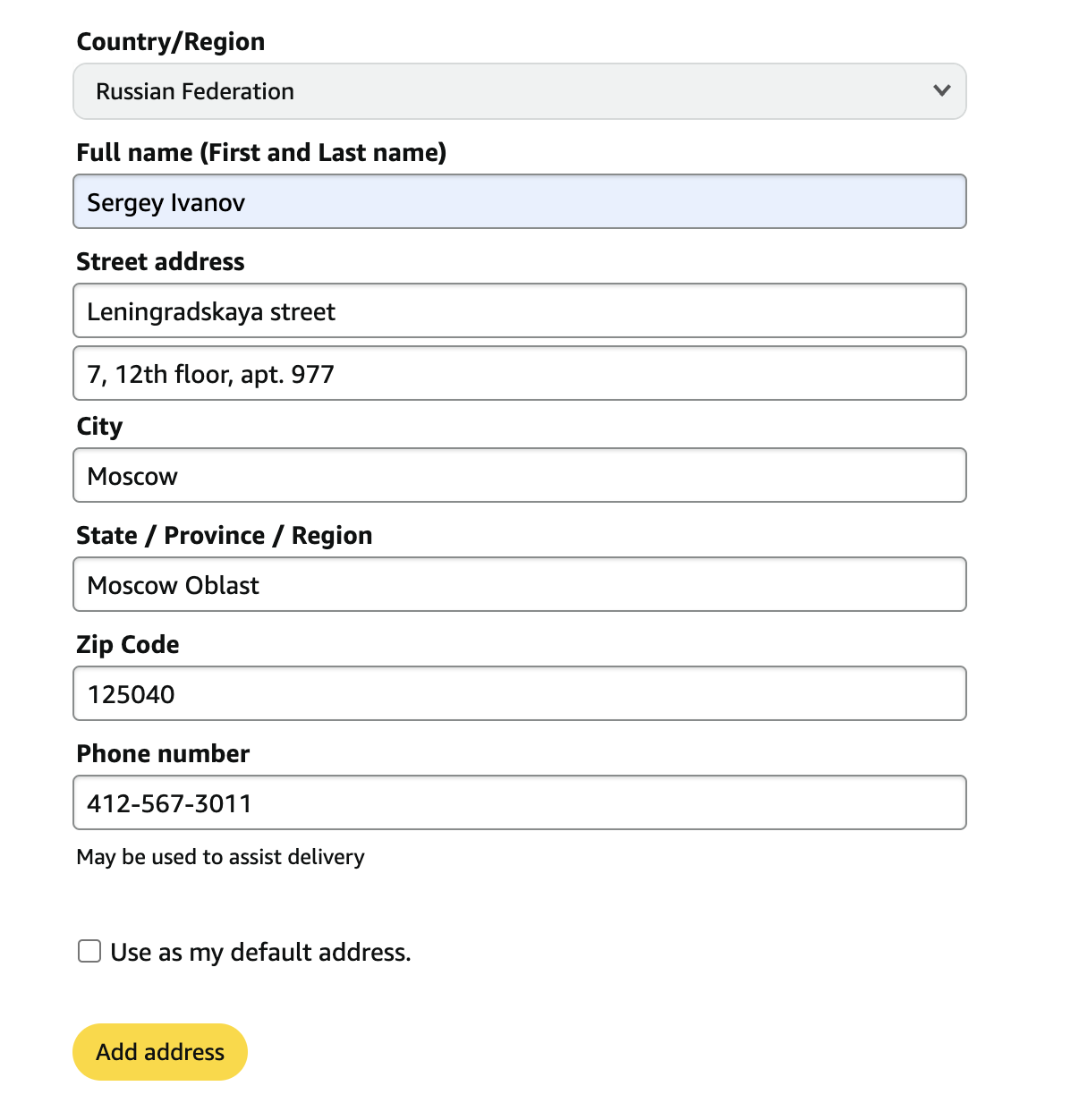Screen dimensions: 1079x1120
Task: Select the apartment and floor address line
Action: [x=519, y=374]
